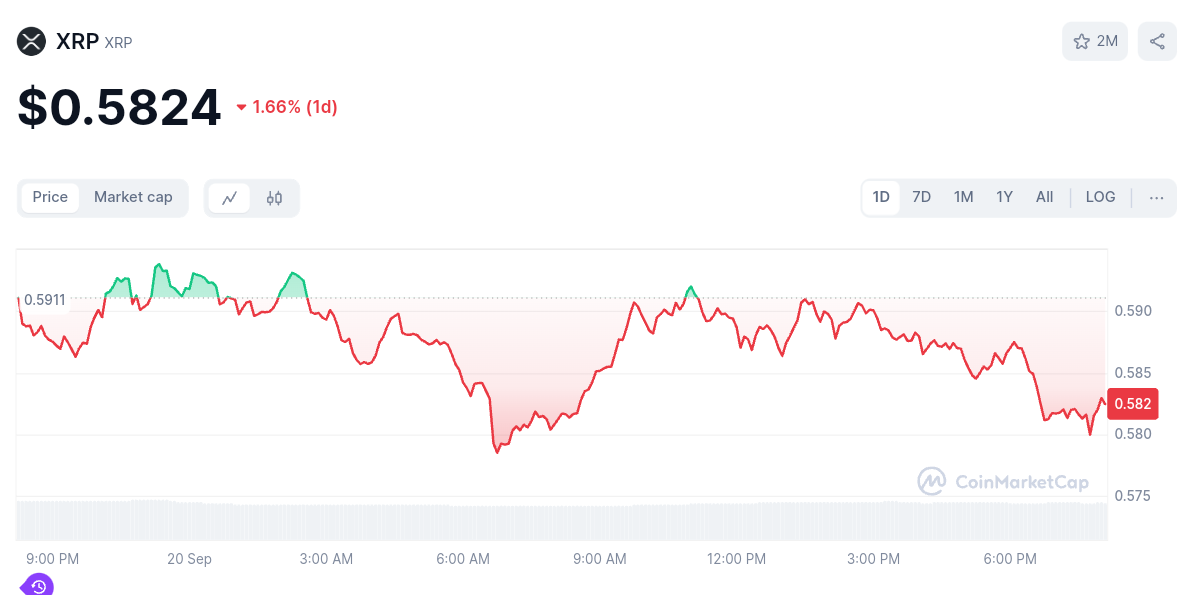Open the share options icon
This screenshot has height=595, width=1189.
(x=1157, y=41)
